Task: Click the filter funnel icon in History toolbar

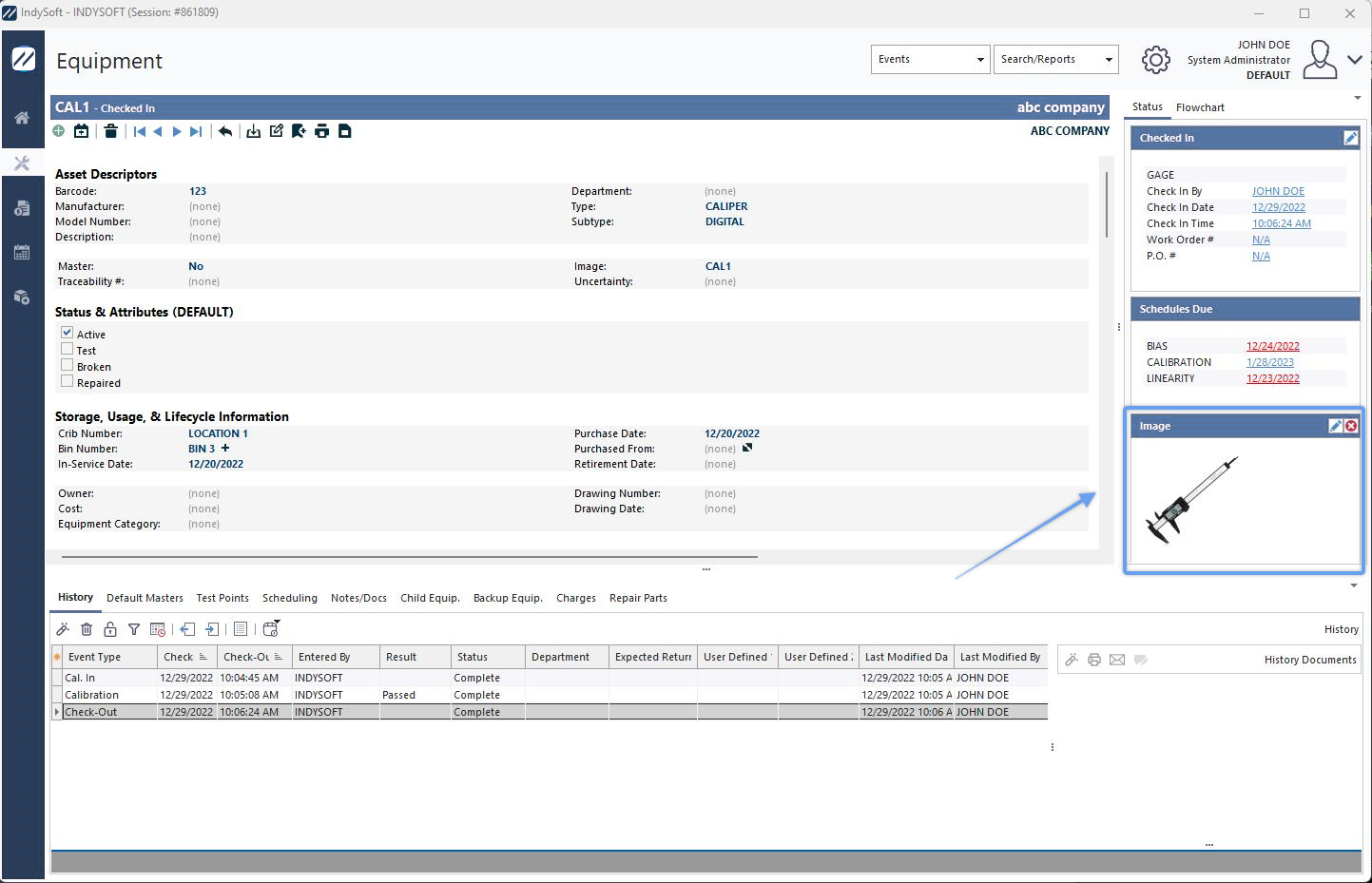Action: click(134, 629)
